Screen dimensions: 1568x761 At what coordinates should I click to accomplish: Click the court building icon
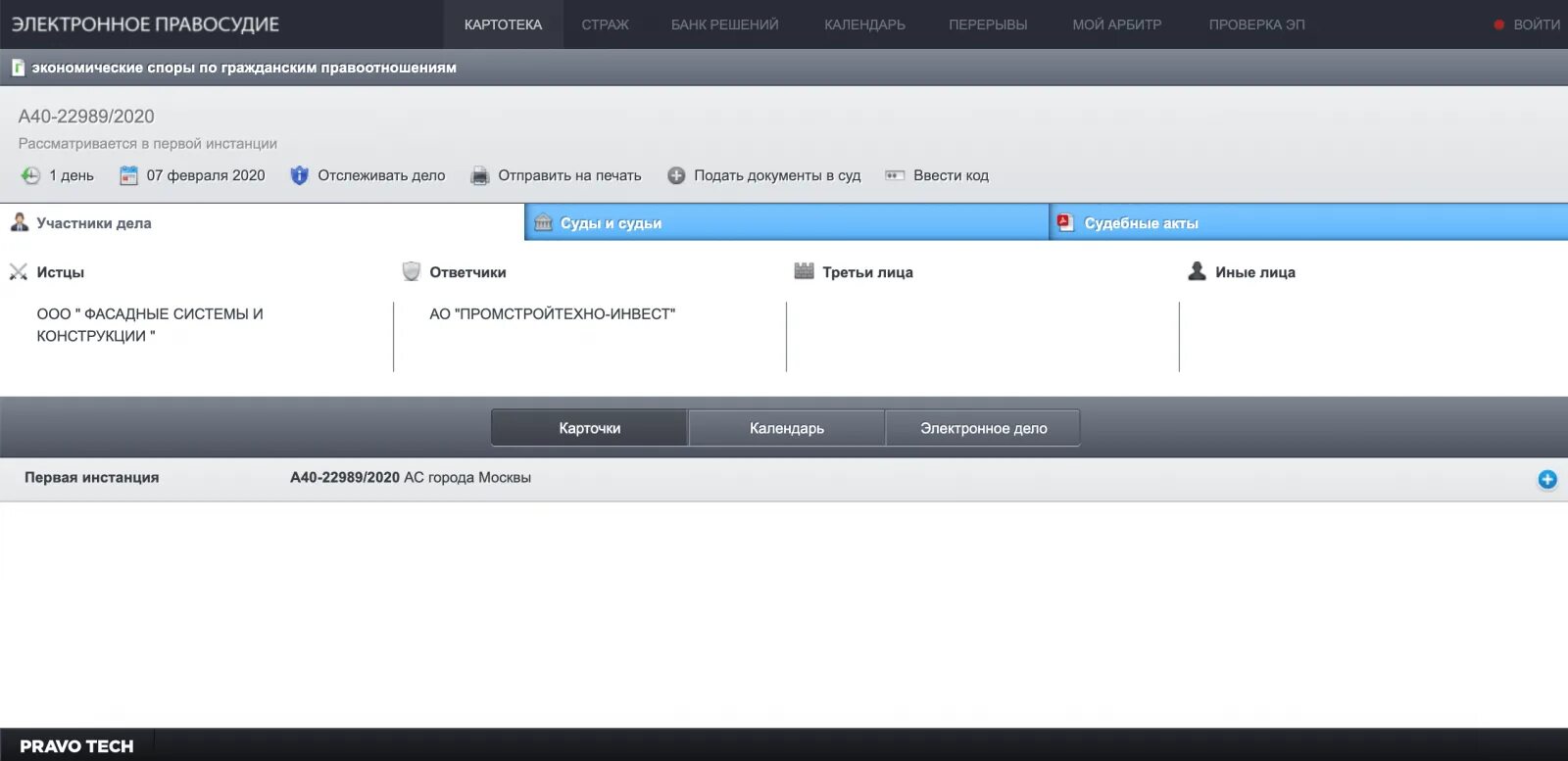[543, 222]
